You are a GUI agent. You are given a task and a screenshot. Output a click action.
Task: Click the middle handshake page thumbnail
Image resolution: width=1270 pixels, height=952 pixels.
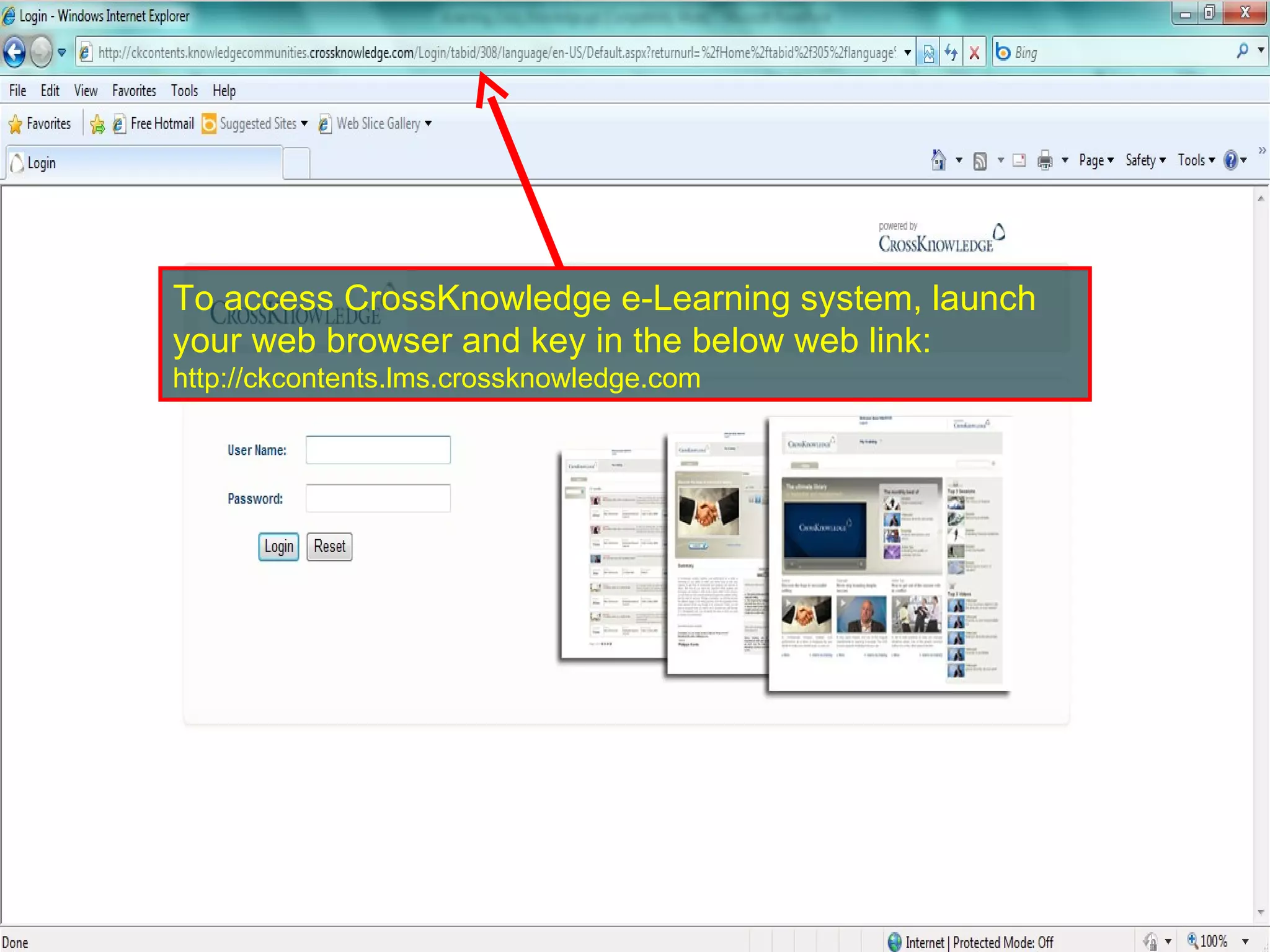tap(717, 555)
